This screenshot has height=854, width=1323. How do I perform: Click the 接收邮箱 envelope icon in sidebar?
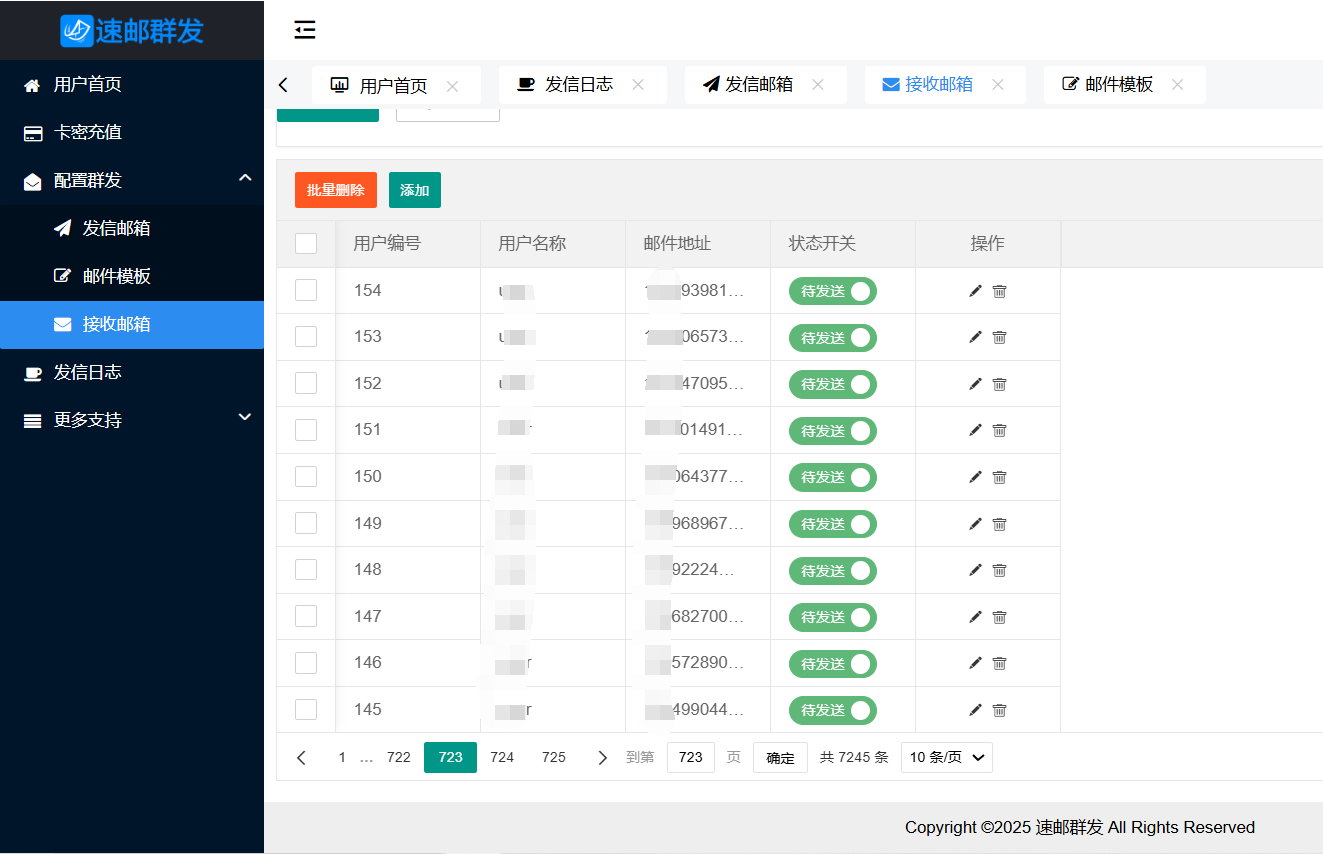[62, 324]
